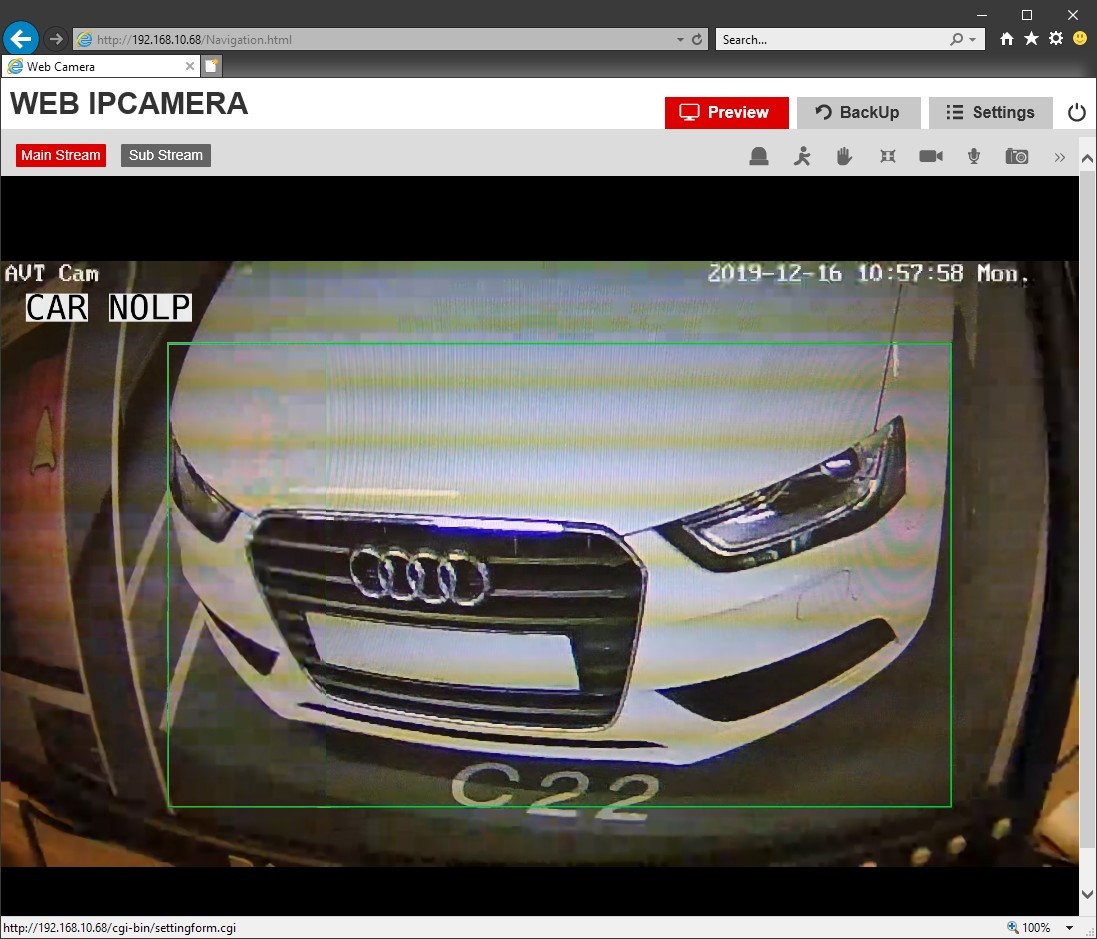The height and width of the screenshot is (939, 1097).
Task: Maximize the browser window
Action: 1027,15
